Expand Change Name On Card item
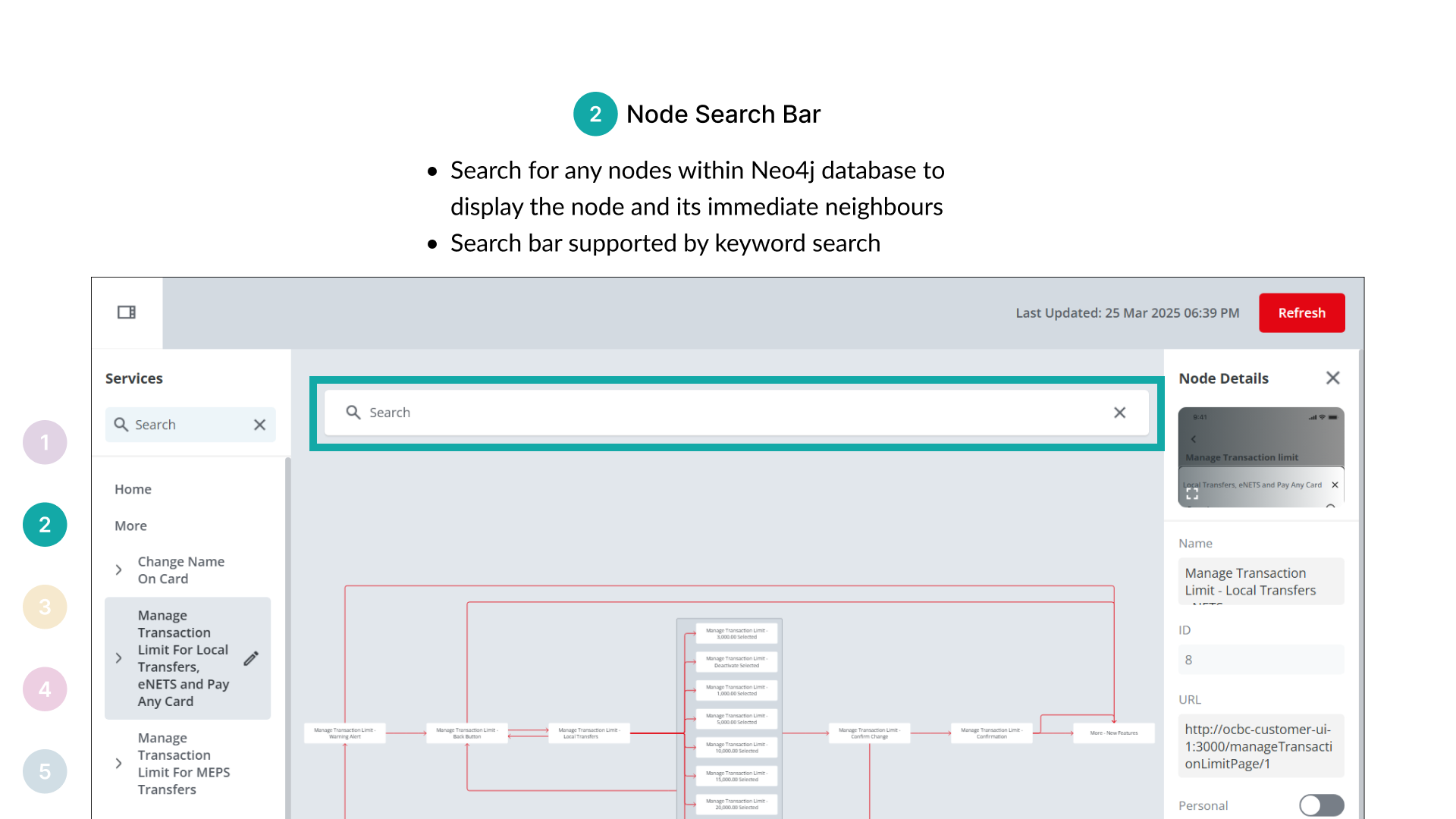The image size is (1456, 819). (119, 570)
